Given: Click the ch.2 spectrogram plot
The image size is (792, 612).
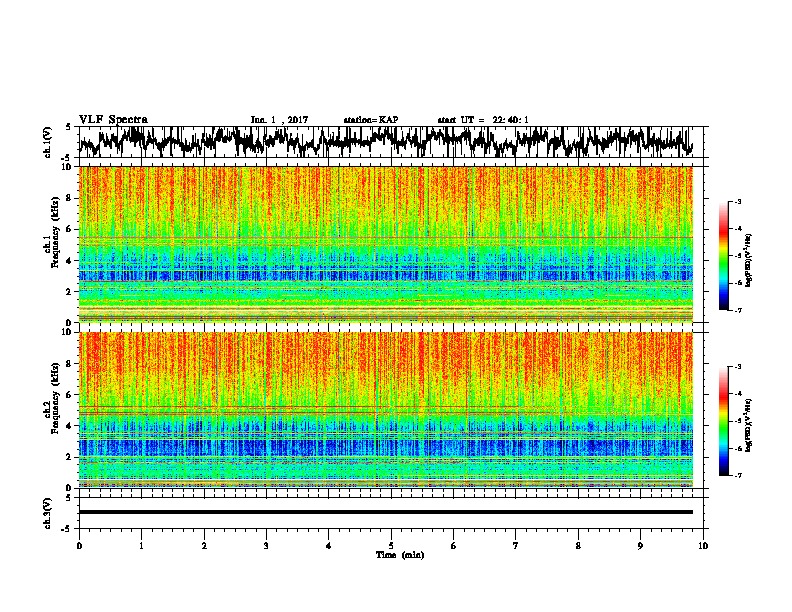Looking at the screenshot, I should click(386, 410).
